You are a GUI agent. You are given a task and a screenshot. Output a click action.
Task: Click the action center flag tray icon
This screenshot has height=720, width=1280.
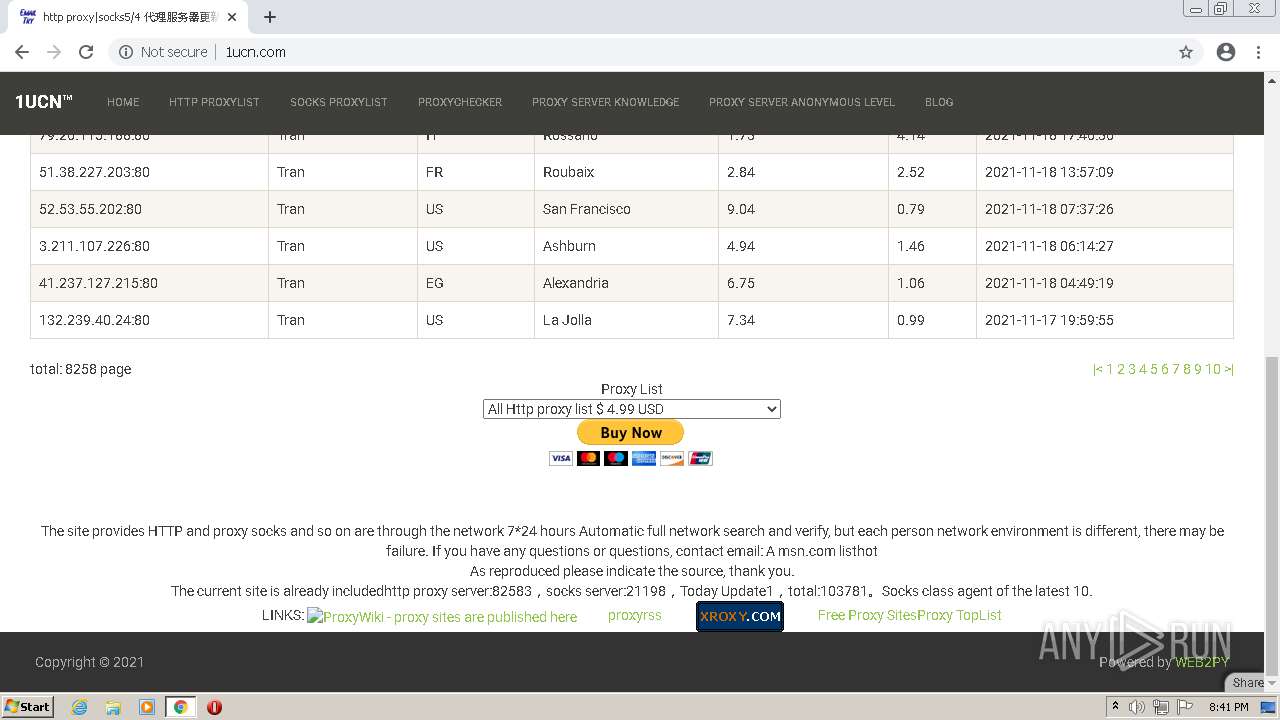coord(1185,707)
